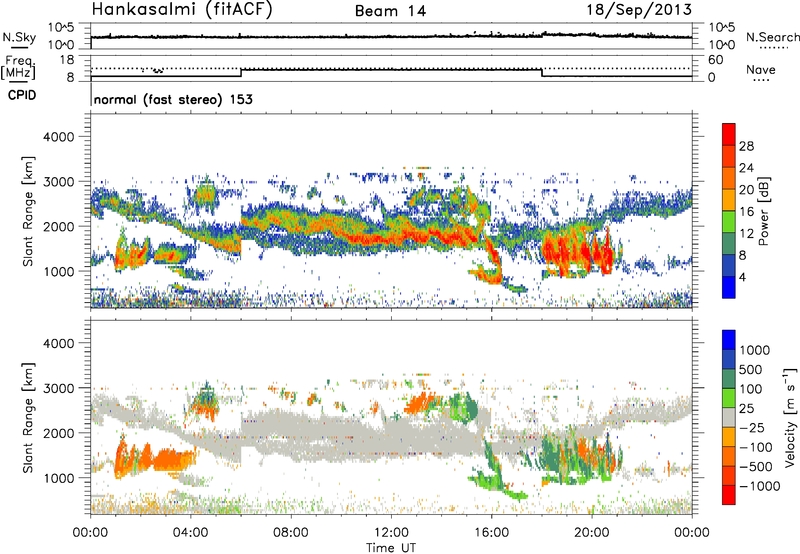This screenshot has width=800, height=554.
Task: Select the 'Freq. [MHz]' axis label
Action: point(19,67)
